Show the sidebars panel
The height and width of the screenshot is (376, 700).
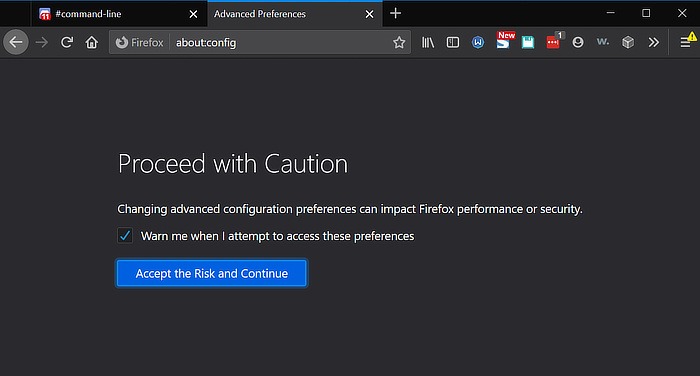[x=453, y=42]
